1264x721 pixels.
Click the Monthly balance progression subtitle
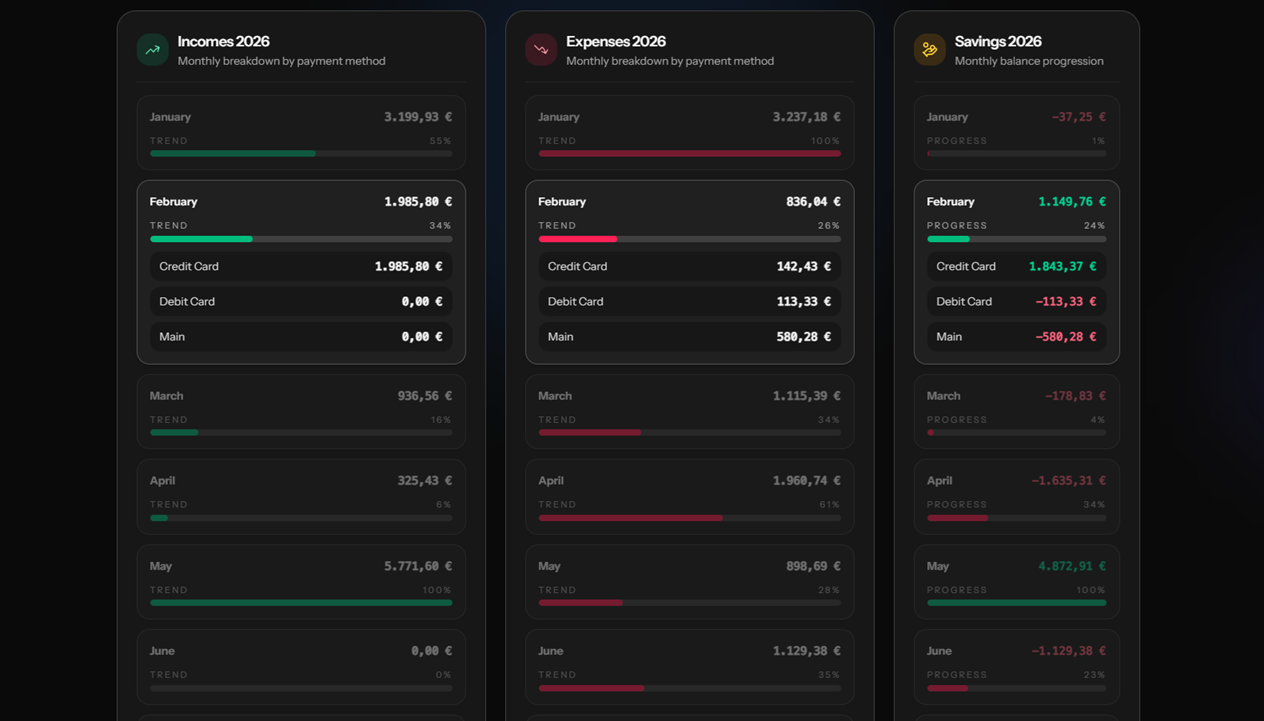click(x=1029, y=61)
